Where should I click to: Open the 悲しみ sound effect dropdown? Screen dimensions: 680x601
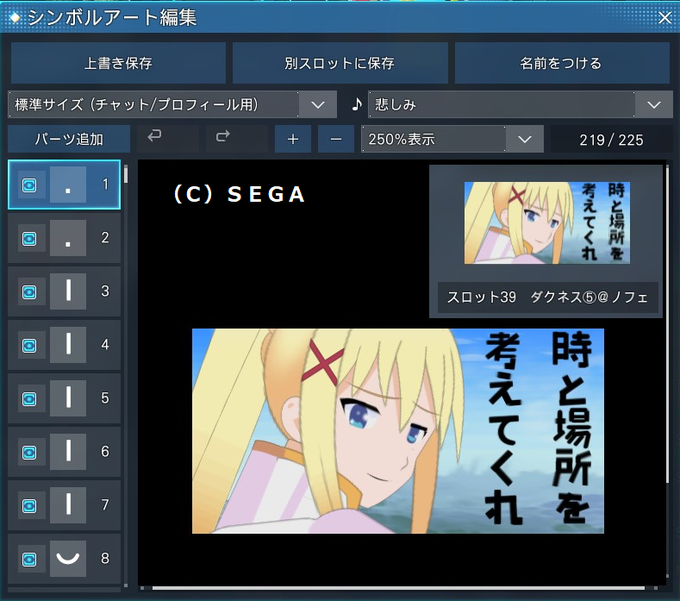[x=520, y=105]
